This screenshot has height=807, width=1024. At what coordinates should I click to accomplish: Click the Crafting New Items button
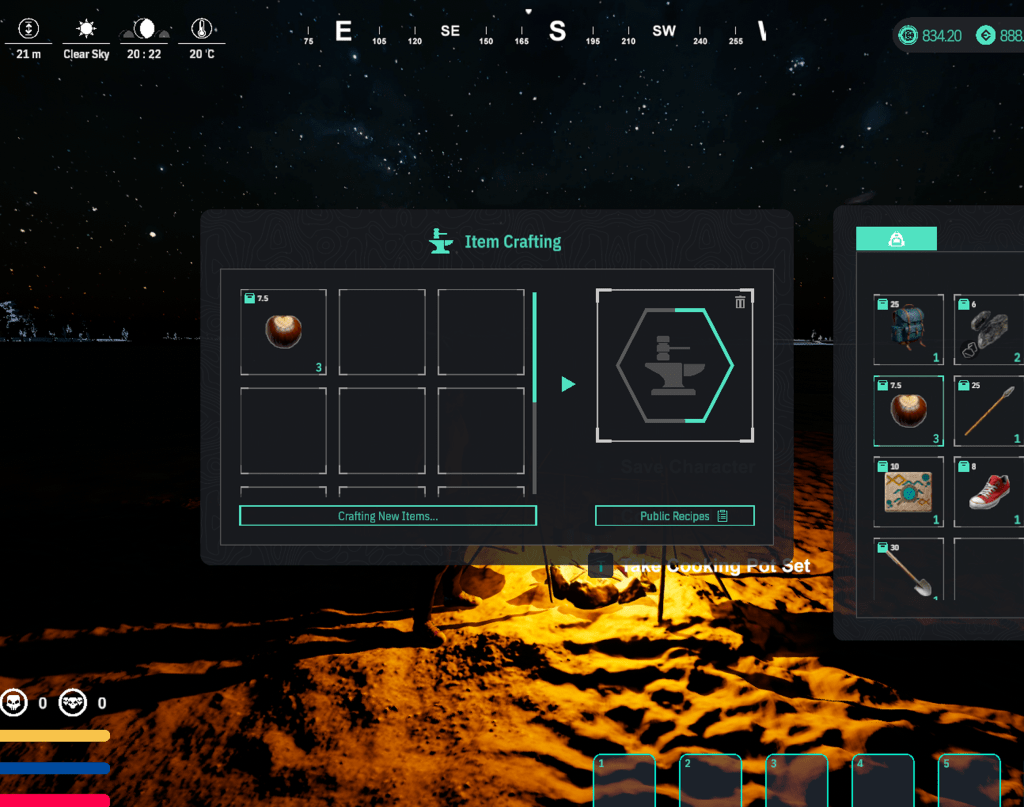click(x=388, y=516)
